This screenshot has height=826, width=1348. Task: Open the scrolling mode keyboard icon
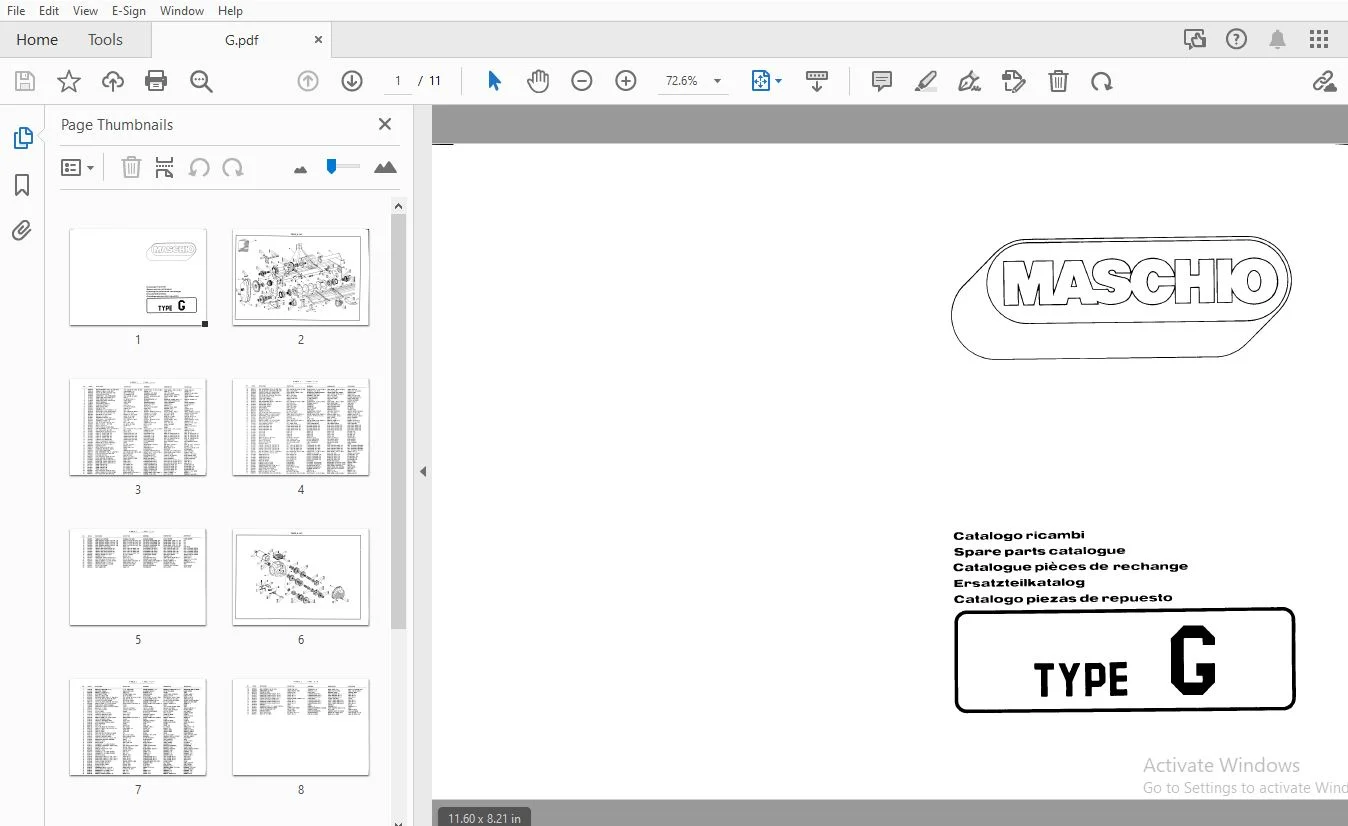click(817, 81)
